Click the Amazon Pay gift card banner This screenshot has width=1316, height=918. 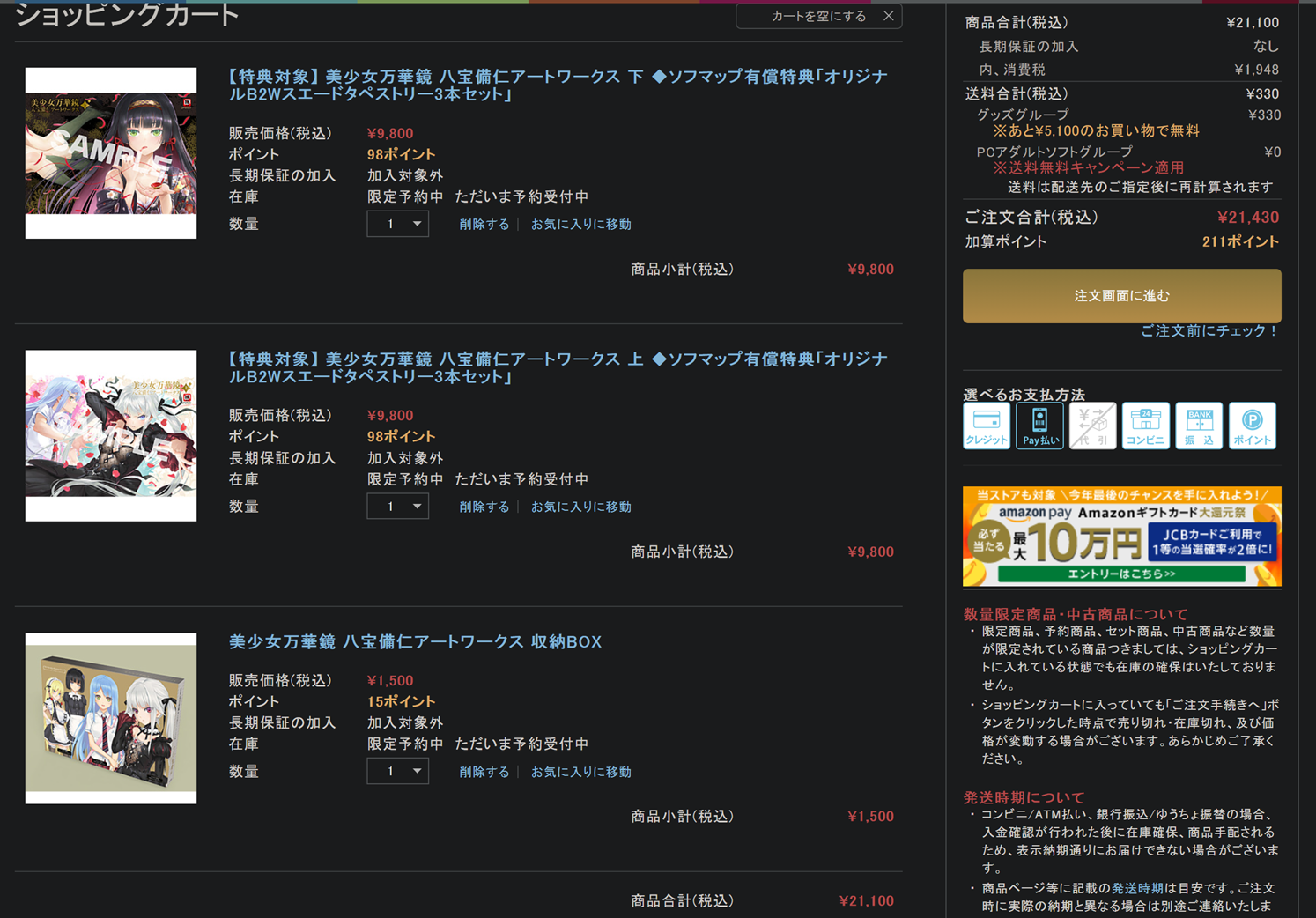pyautogui.click(x=1121, y=537)
